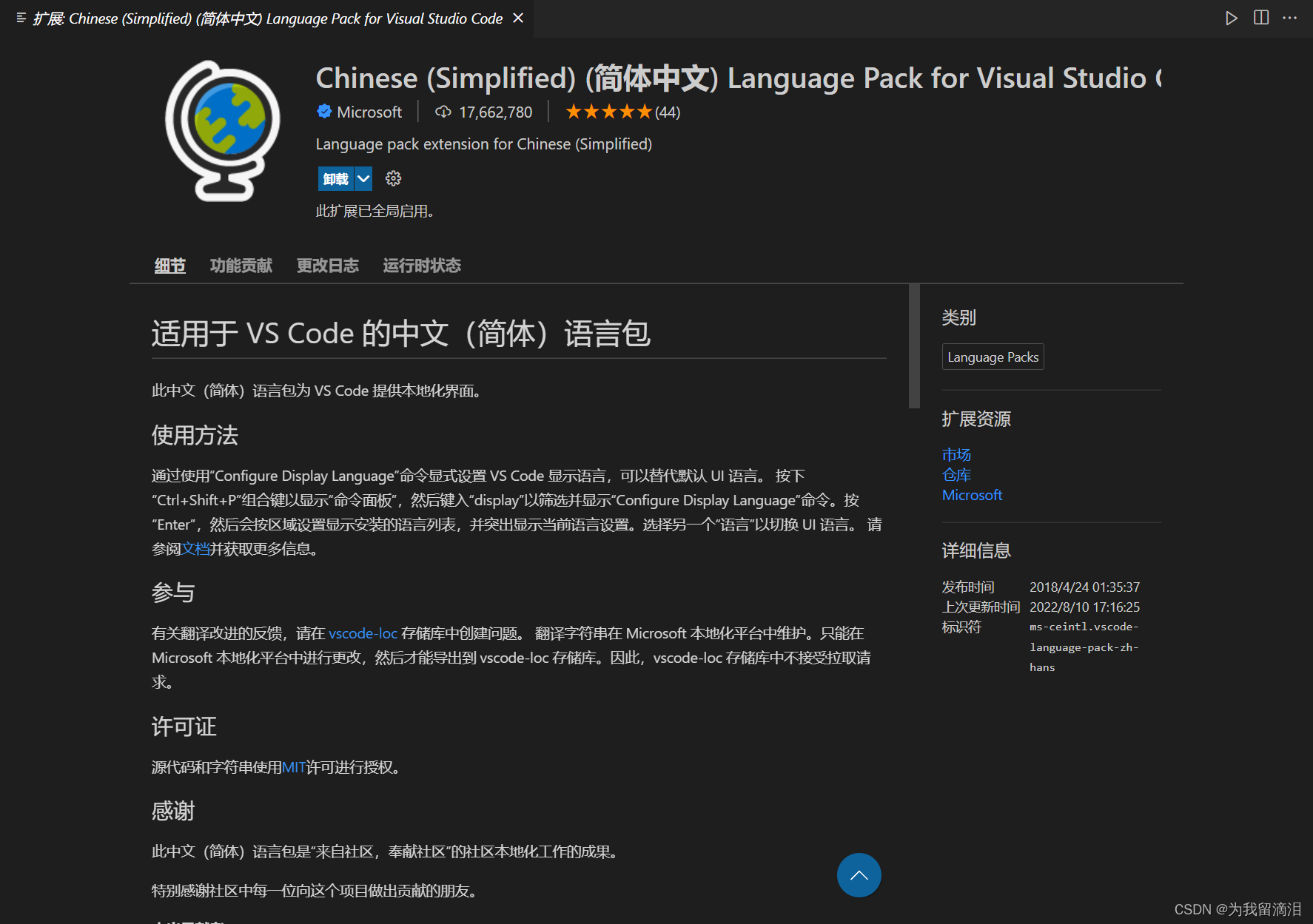
Task: Switch to the 运行时状态 tab
Action: coord(422,266)
